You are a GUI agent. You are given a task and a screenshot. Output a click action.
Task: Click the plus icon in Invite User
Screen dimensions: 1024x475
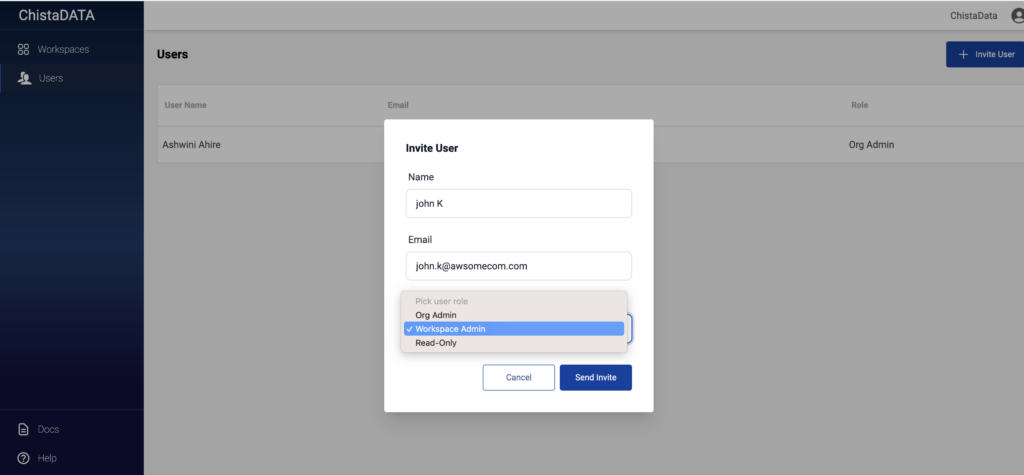tap(963, 54)
